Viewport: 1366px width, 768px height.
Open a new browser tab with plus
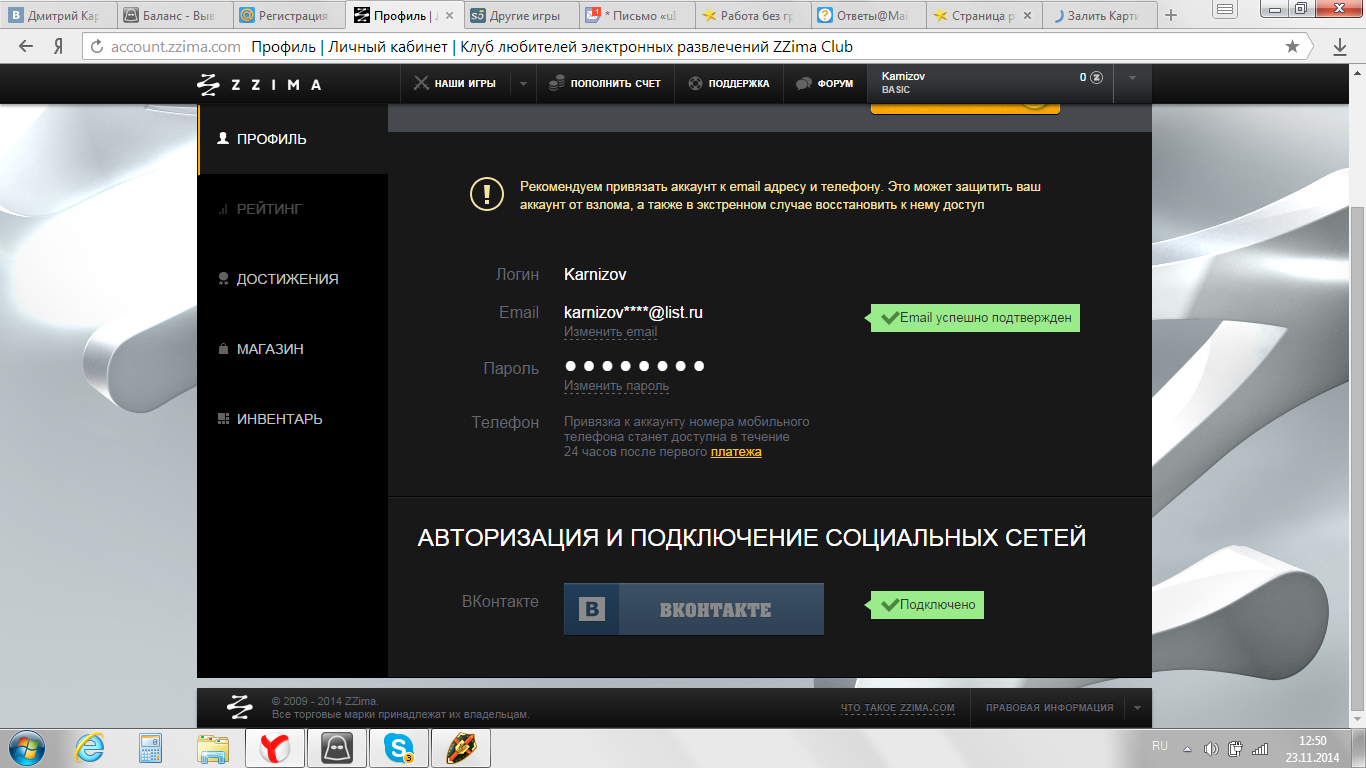(1171, 15)
